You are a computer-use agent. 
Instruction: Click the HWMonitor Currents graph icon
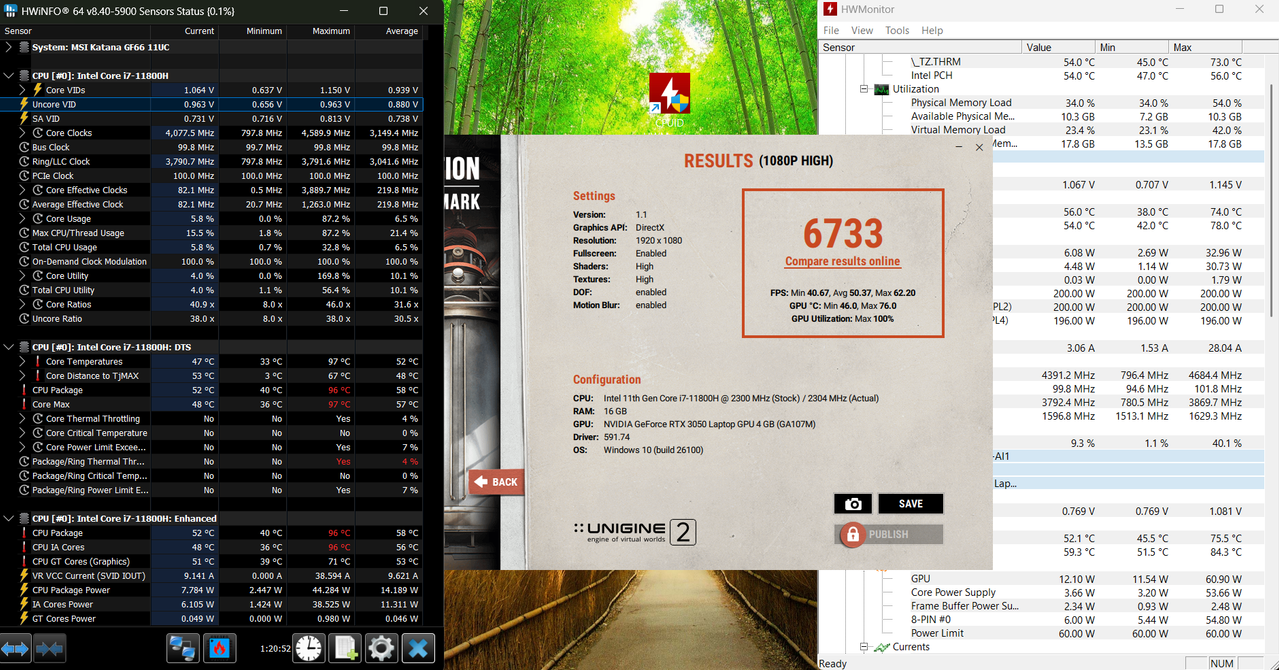(x=881, y=647)
